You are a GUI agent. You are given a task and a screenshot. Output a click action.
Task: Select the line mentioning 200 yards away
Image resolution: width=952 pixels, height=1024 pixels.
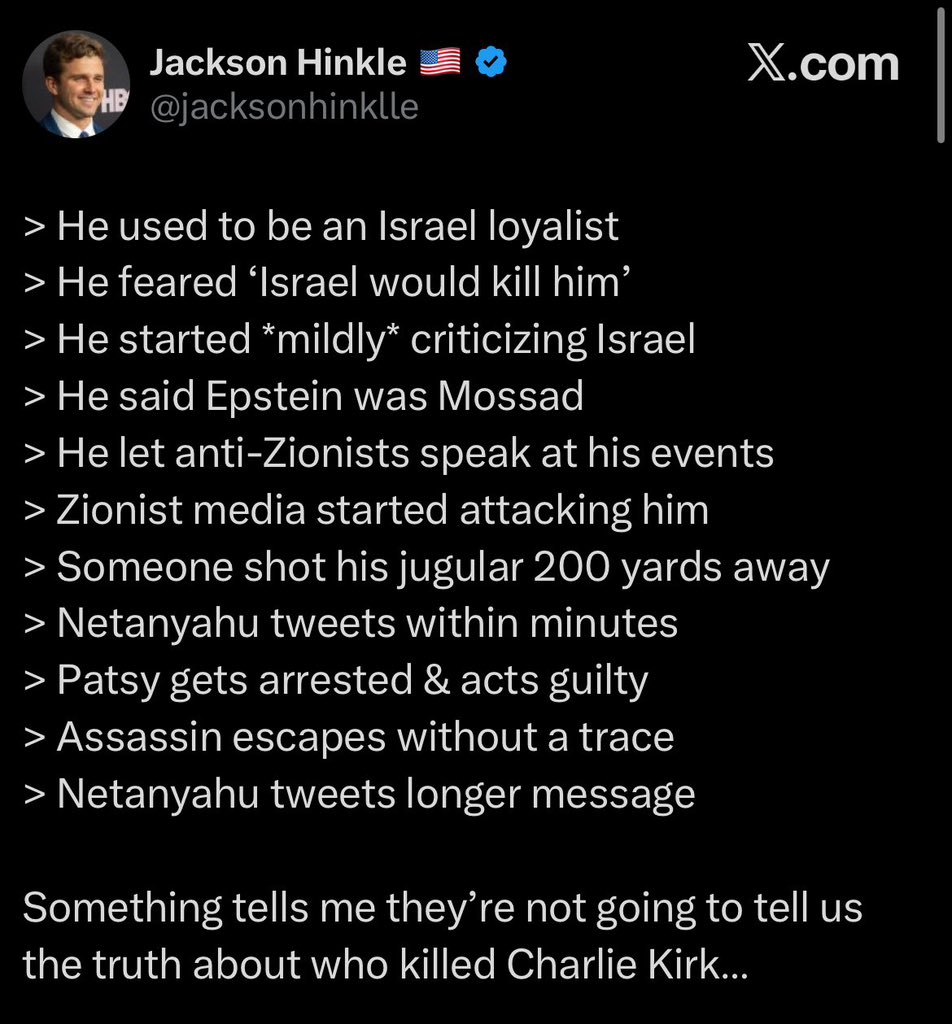[x=426, y=568]
